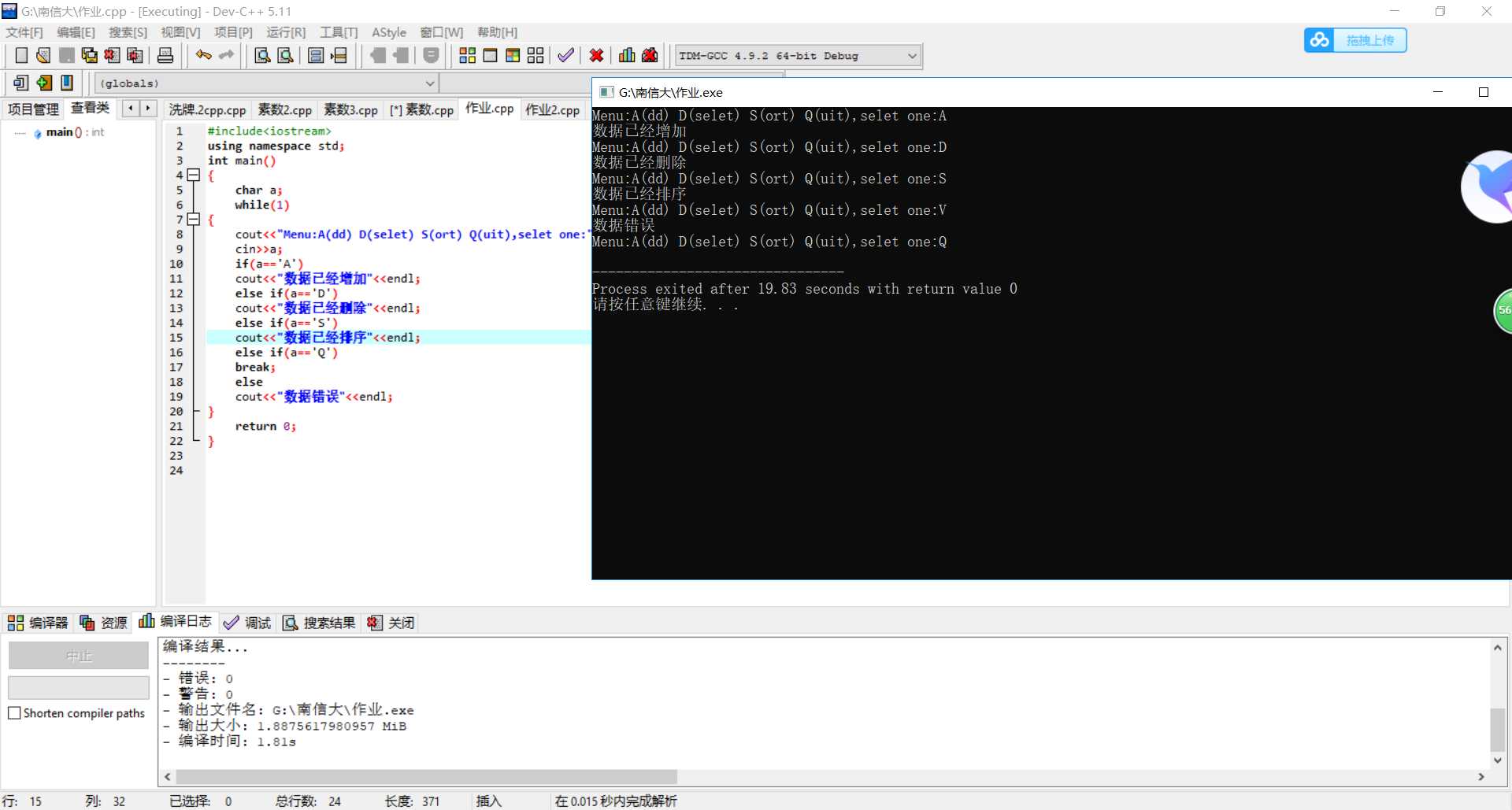Switch to the 素数3.cpp editor tab
This screenshot has width=1512, height=810.
point(351,110)
